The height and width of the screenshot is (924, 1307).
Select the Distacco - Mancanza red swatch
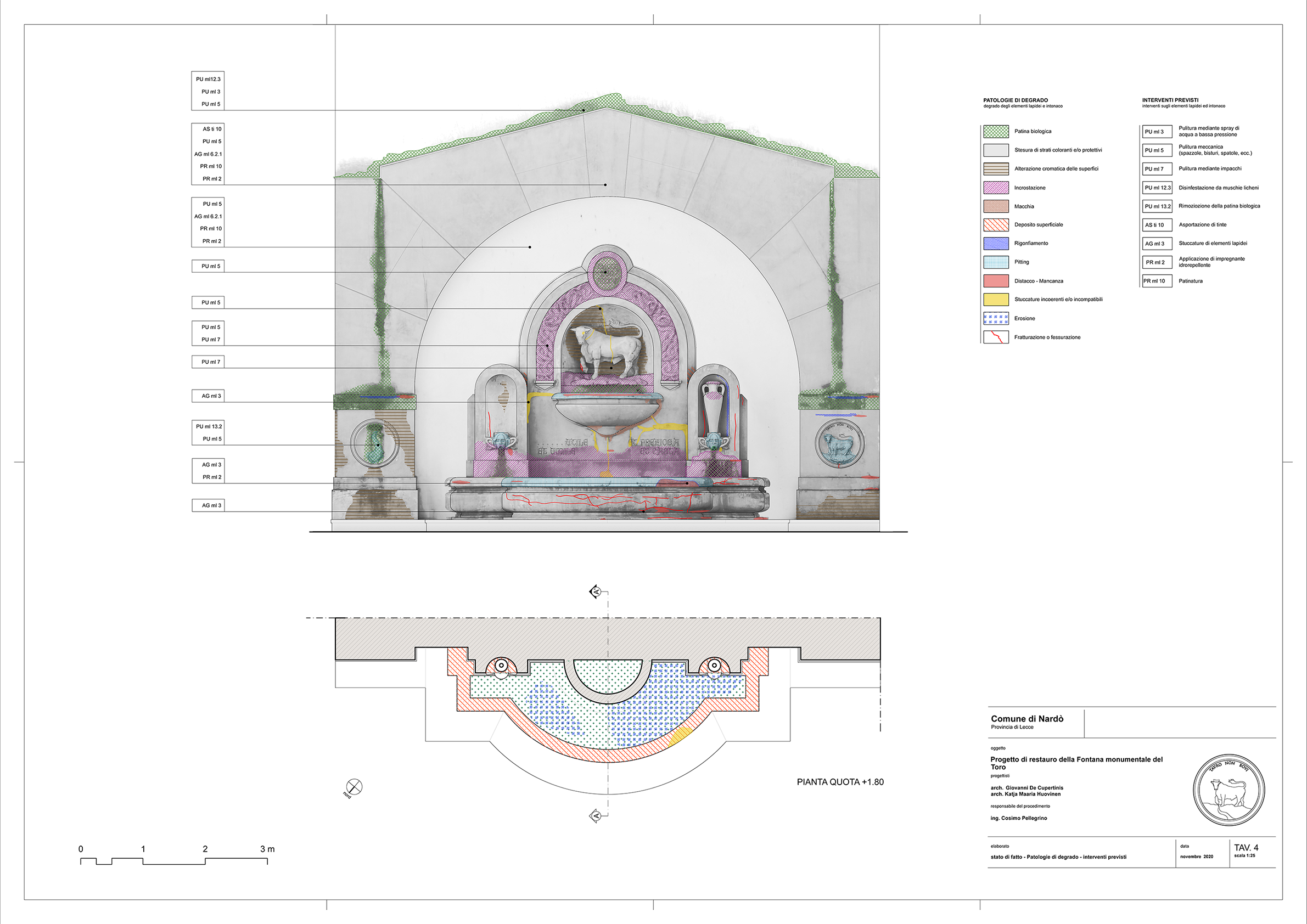coord(996,281)
